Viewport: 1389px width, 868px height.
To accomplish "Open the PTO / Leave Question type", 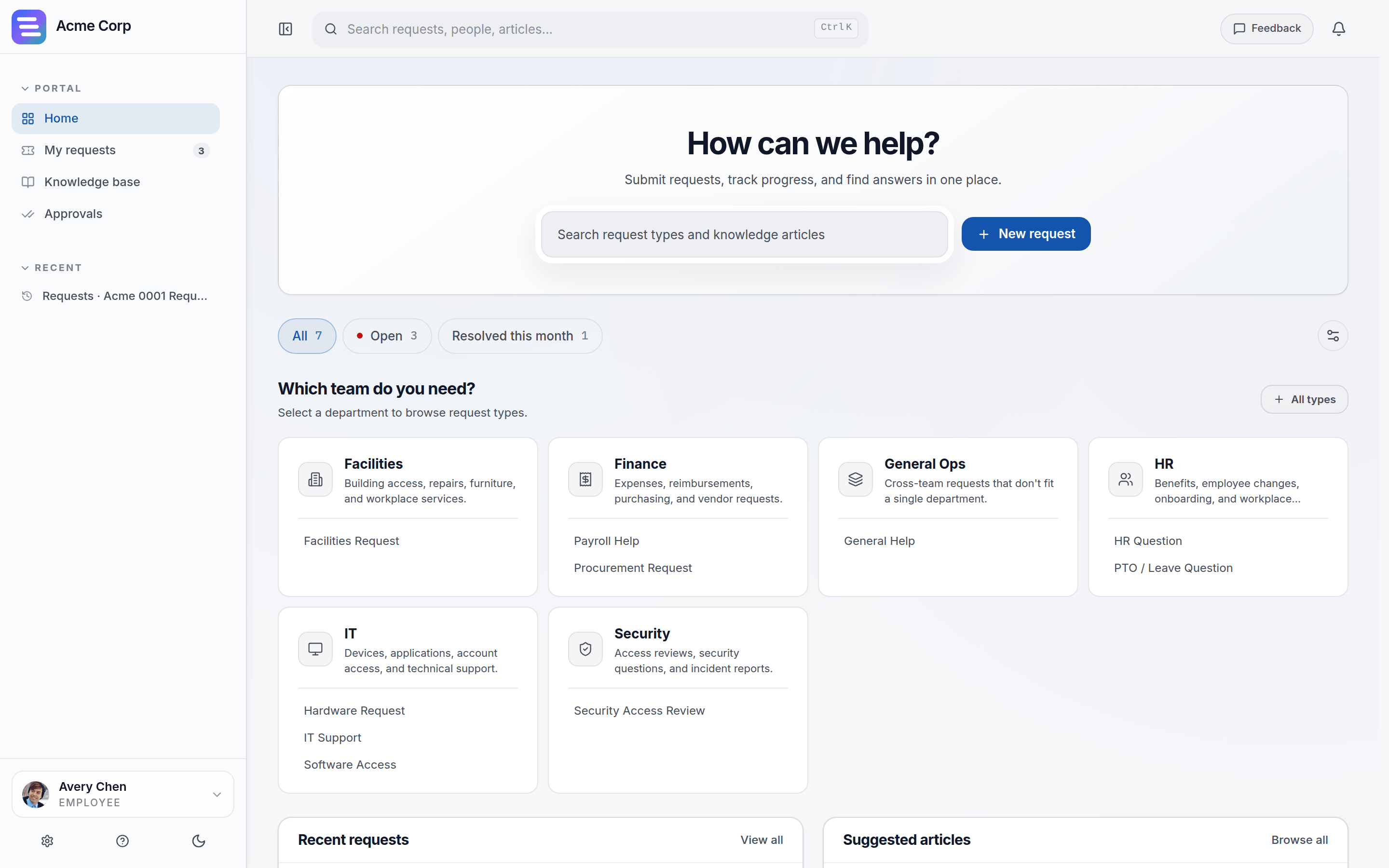I will tap(1173, 568).
